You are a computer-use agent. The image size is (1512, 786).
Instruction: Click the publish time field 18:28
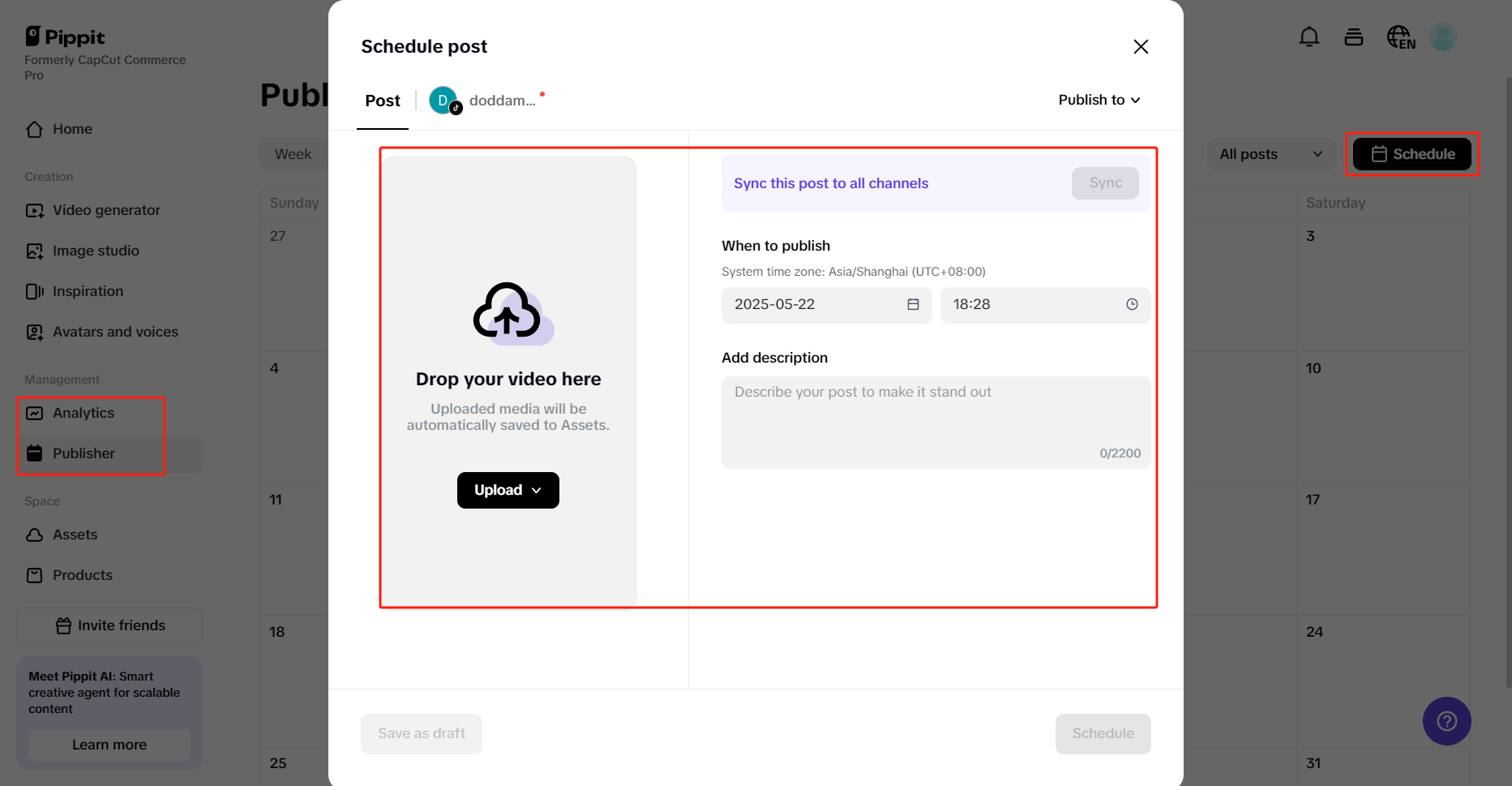(1045, 305)
